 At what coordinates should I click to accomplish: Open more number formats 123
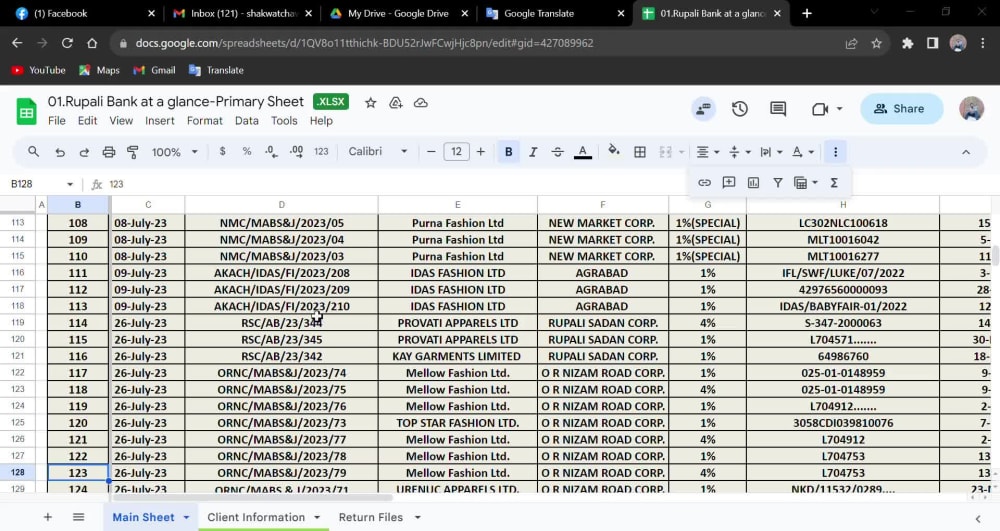coord(321,152)
